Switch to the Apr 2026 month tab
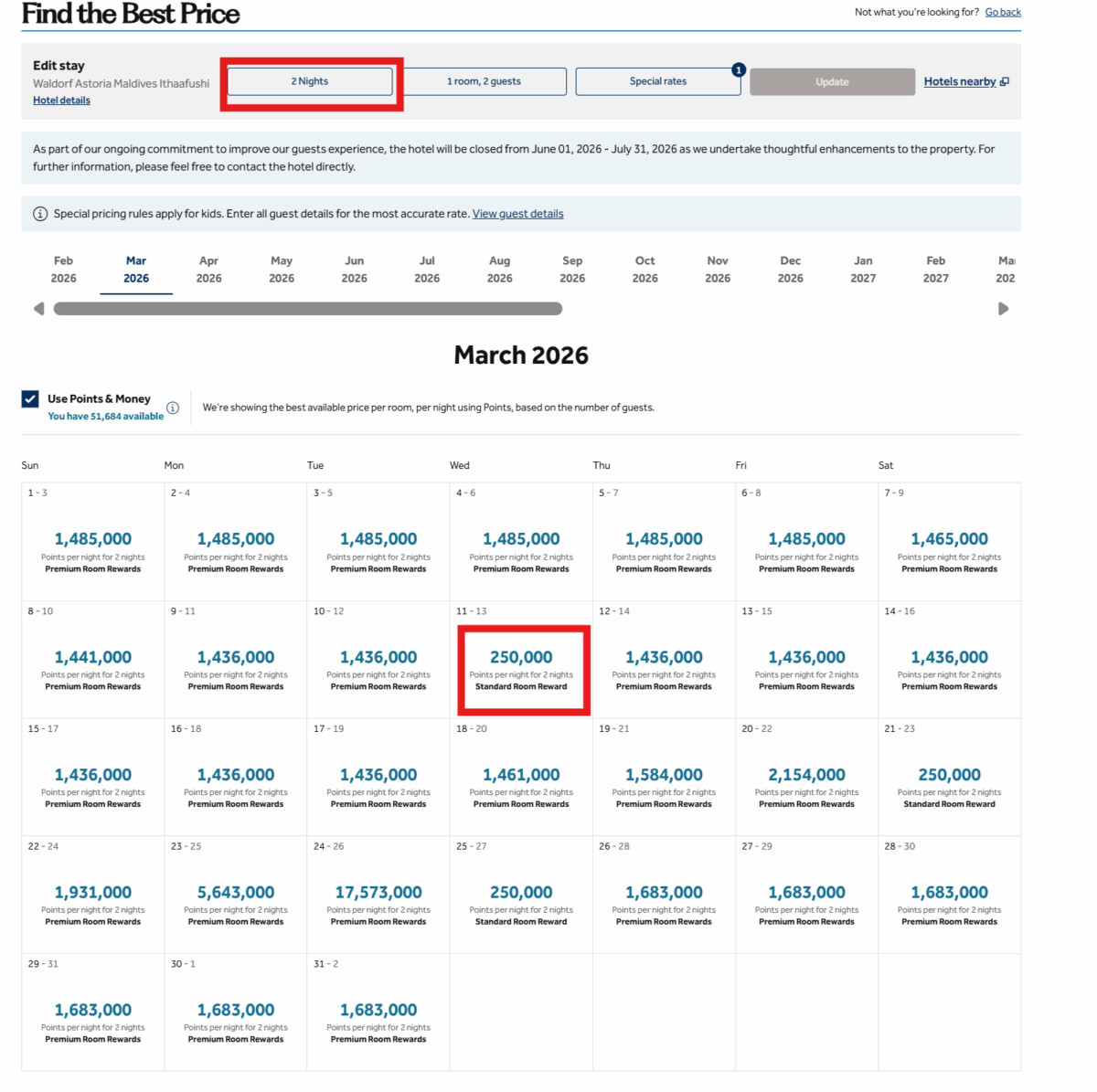1097x1092 pixels. [208, 270]
